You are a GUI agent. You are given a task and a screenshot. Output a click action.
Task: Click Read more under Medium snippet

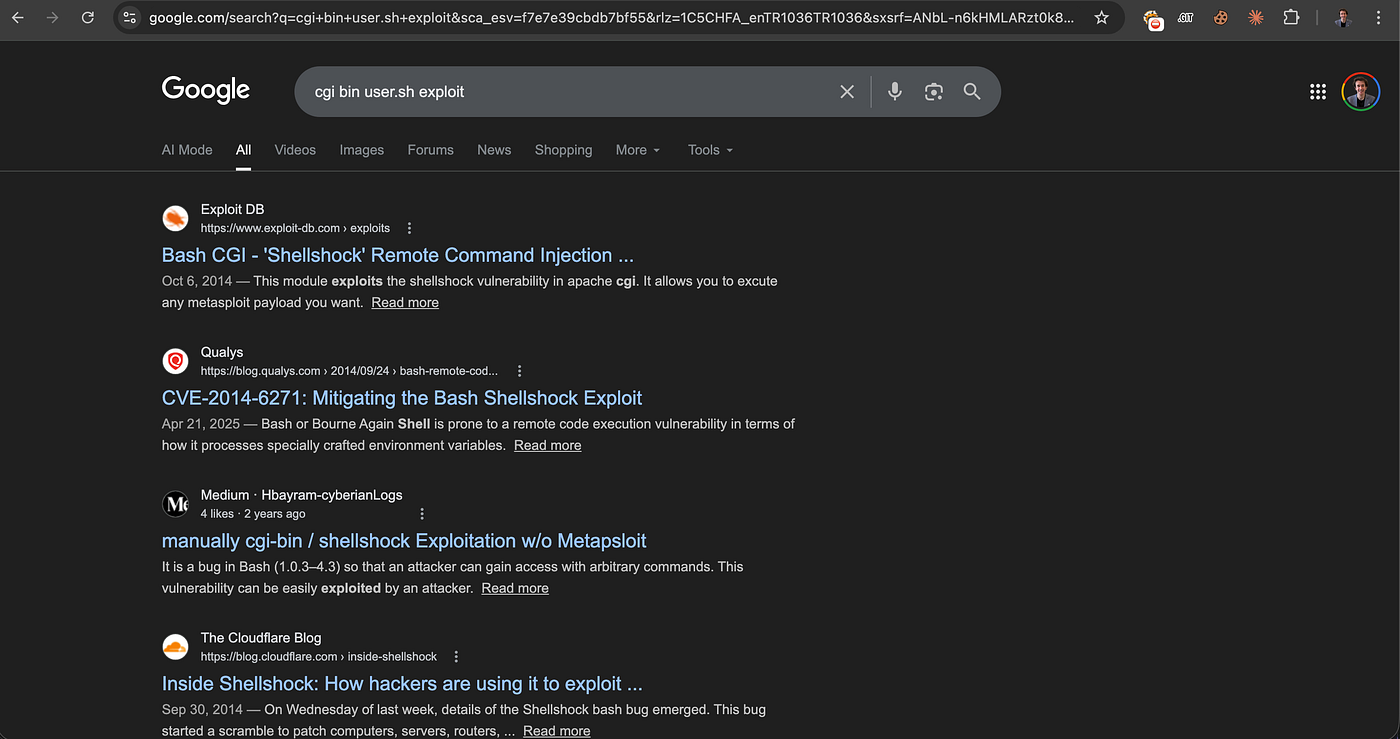click(x=515, y=588)
